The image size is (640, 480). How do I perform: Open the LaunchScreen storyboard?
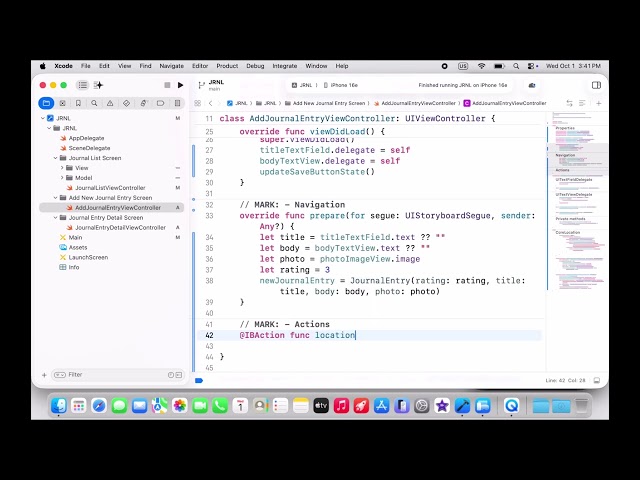click(88, 257)
